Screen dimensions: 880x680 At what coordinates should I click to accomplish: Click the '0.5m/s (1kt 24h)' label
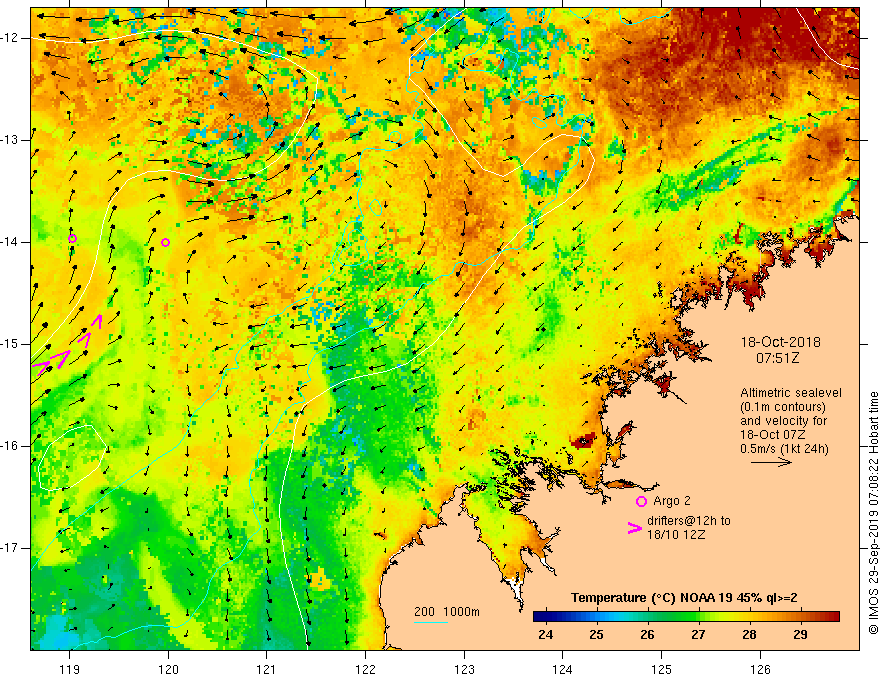(784, 449)
